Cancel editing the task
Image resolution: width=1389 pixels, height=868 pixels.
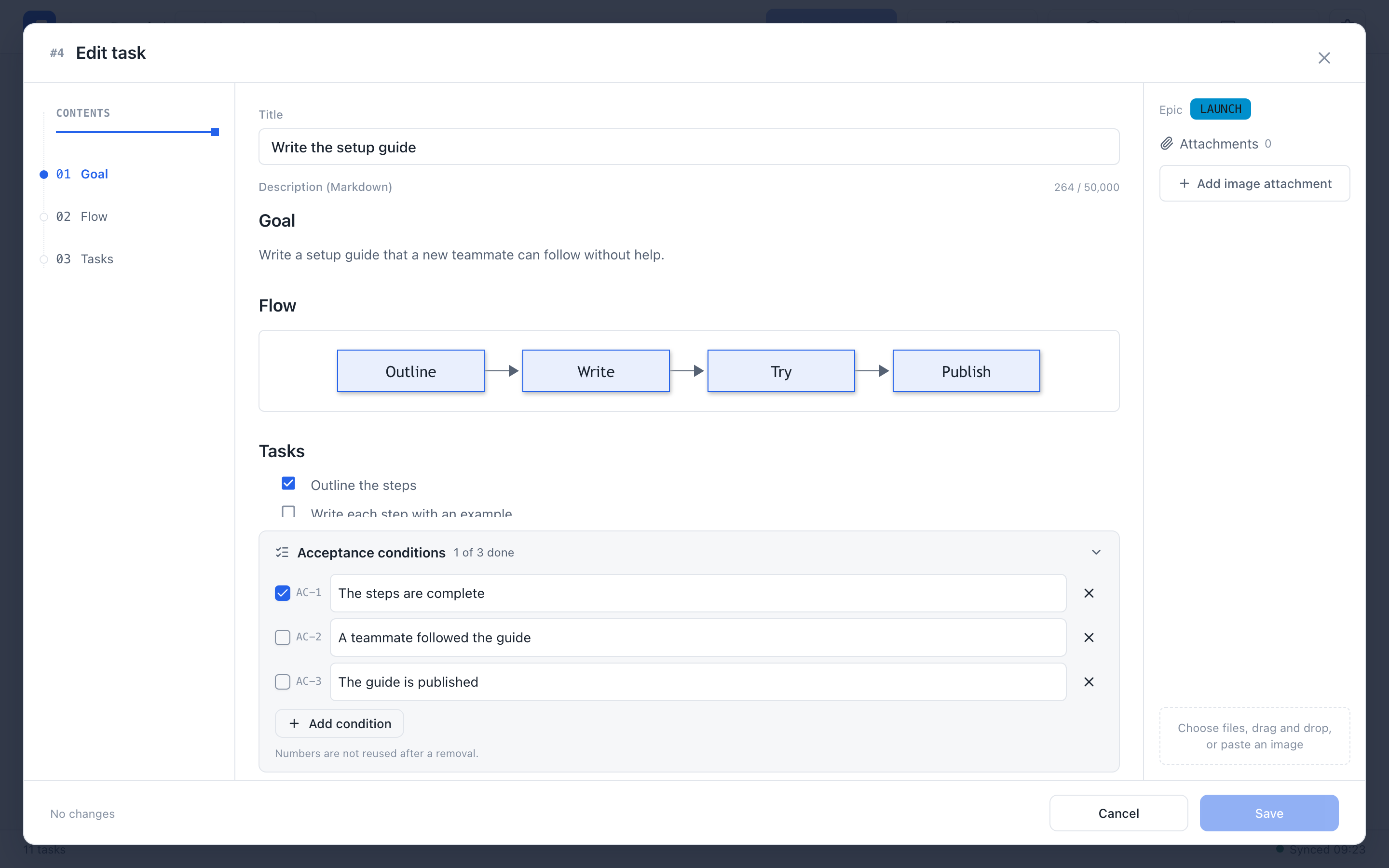[x=1118, y=813]
